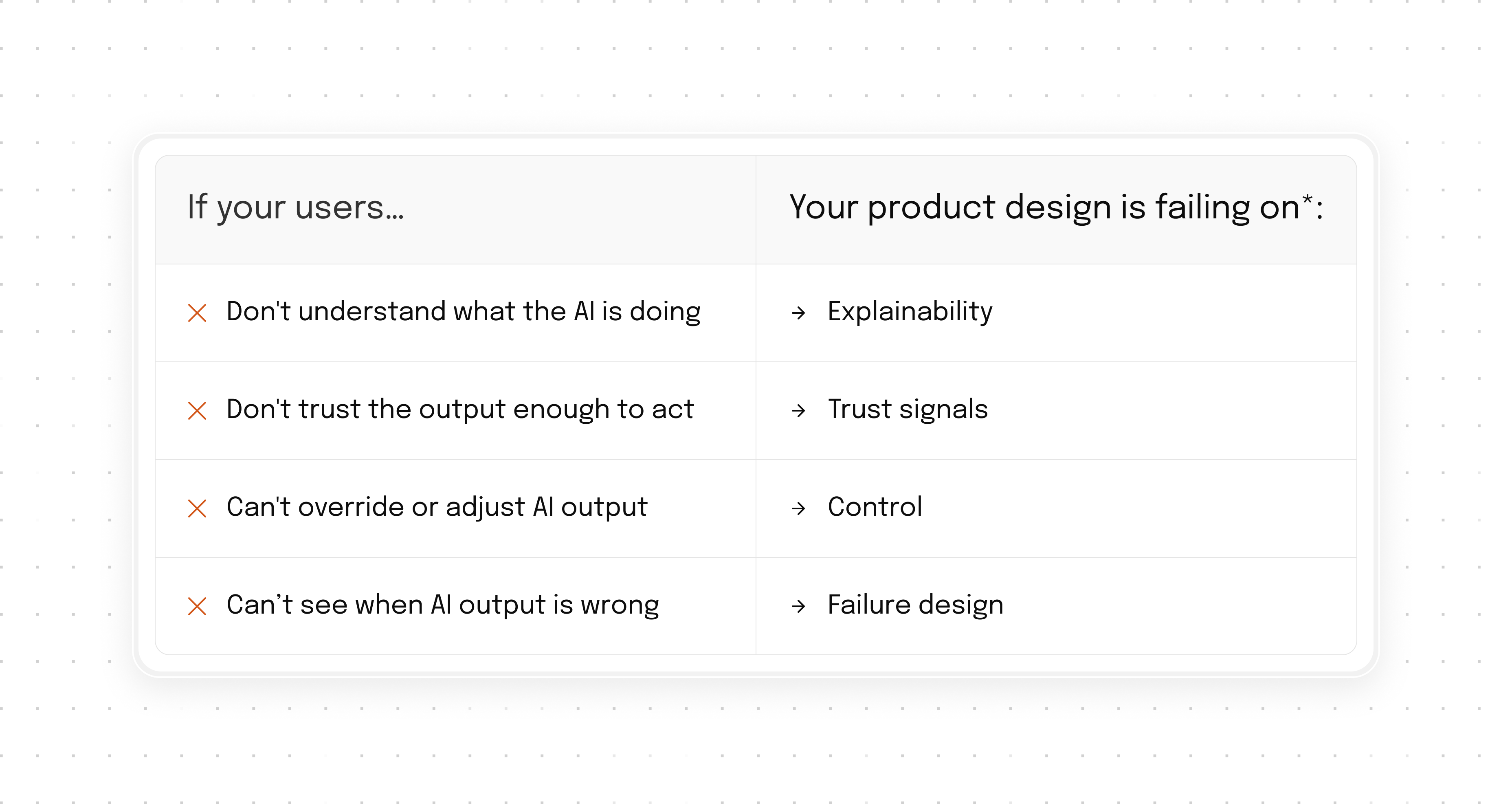
Task: Click the arrow before Explainability
Action: [x=798, y=313]
